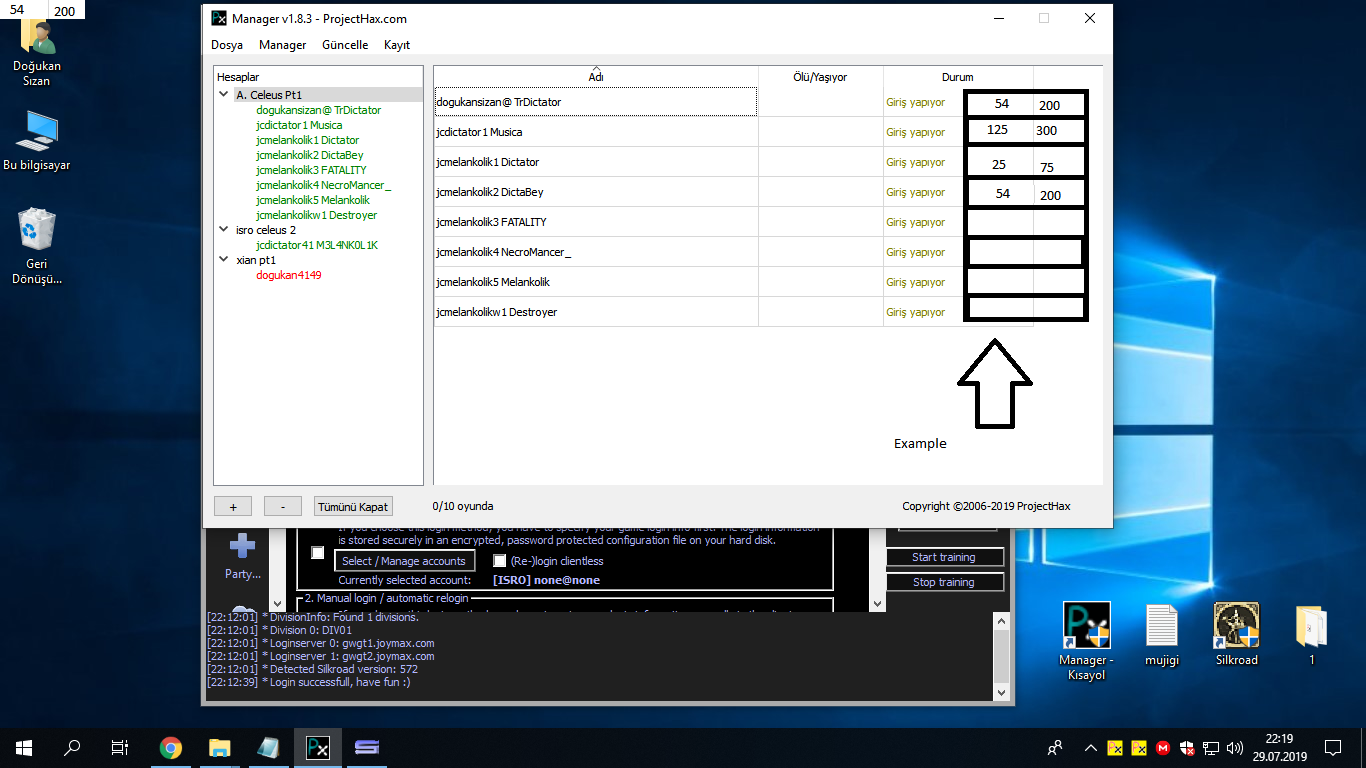Collapse the isro celeus 2 group
Viewport: 1366px width, 768px height.
[x=224, y=230]
